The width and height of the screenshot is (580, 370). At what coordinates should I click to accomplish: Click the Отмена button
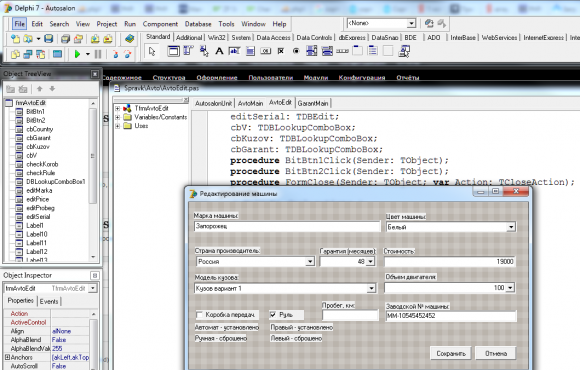pos(496,353)
